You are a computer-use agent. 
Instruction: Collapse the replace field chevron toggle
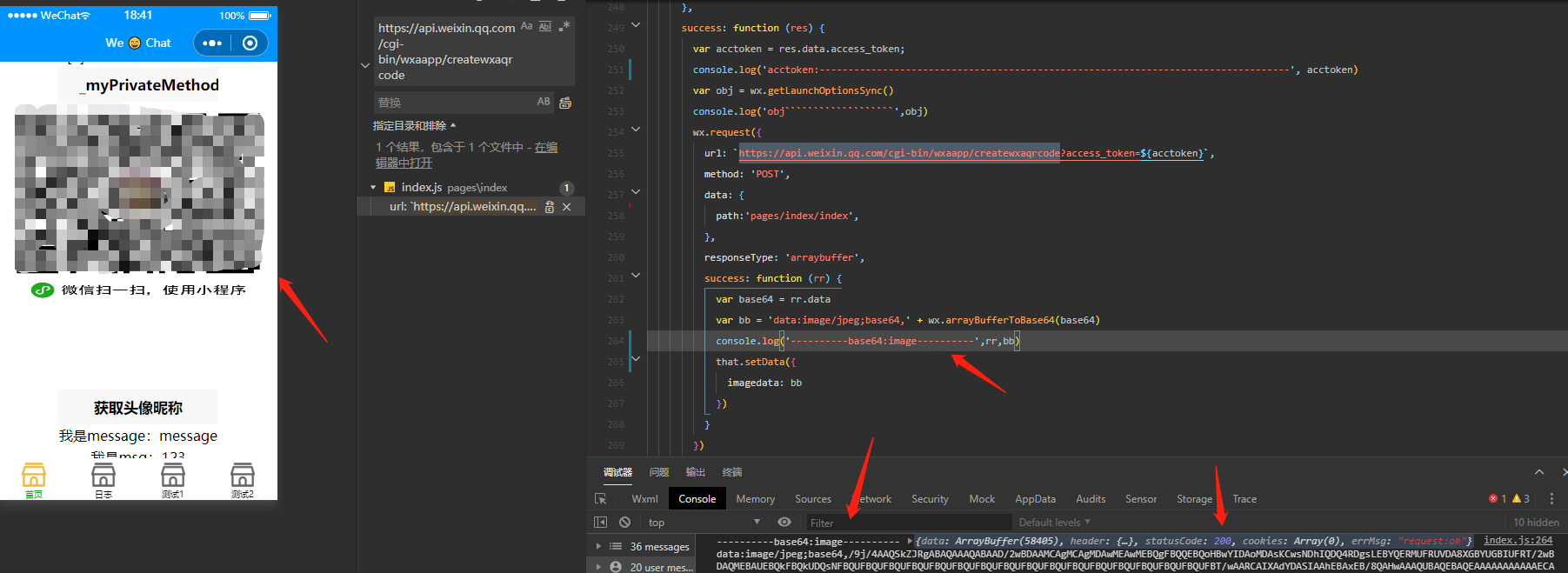click(x=365, y=65)
